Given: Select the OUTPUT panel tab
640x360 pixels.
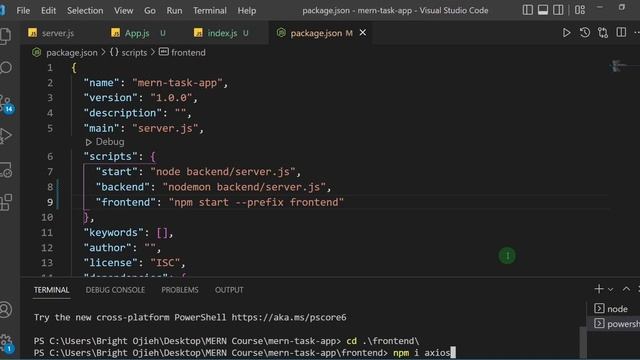Looking at the screenshot, I should (229, 290).
